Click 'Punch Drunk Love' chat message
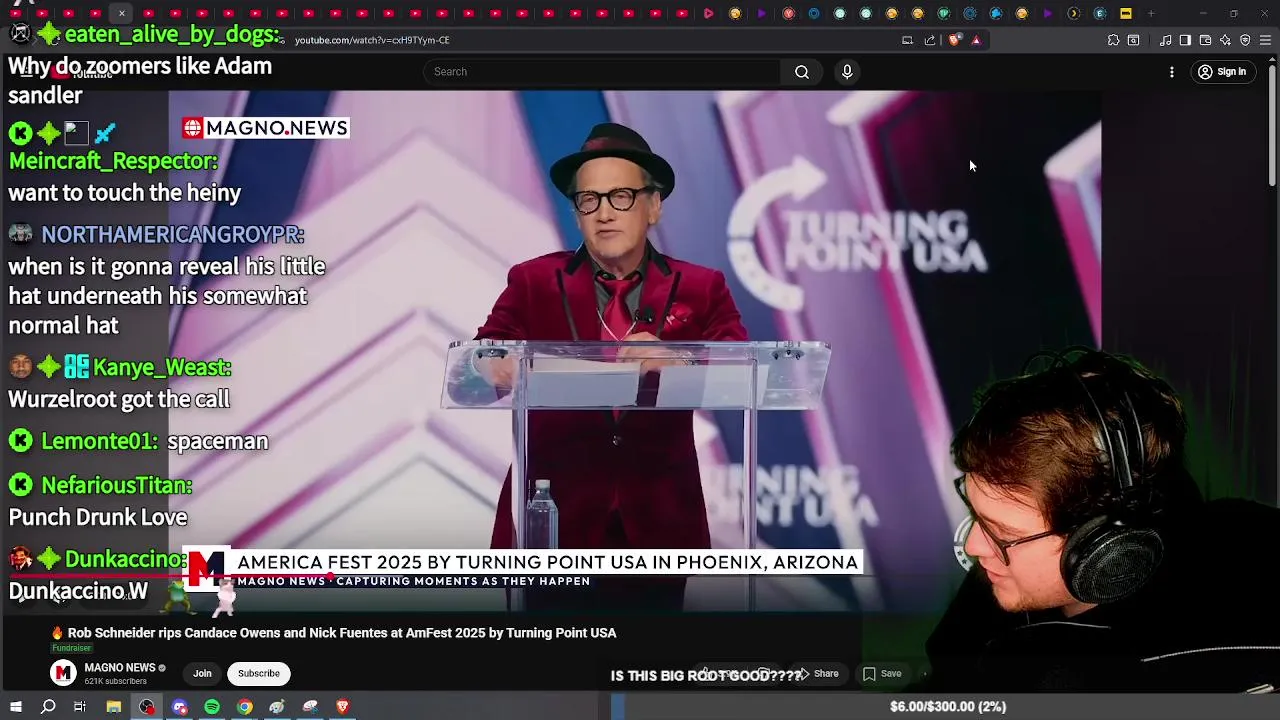Image resolution: width=1280 pixels, height=720 pixels. [98, 517]
